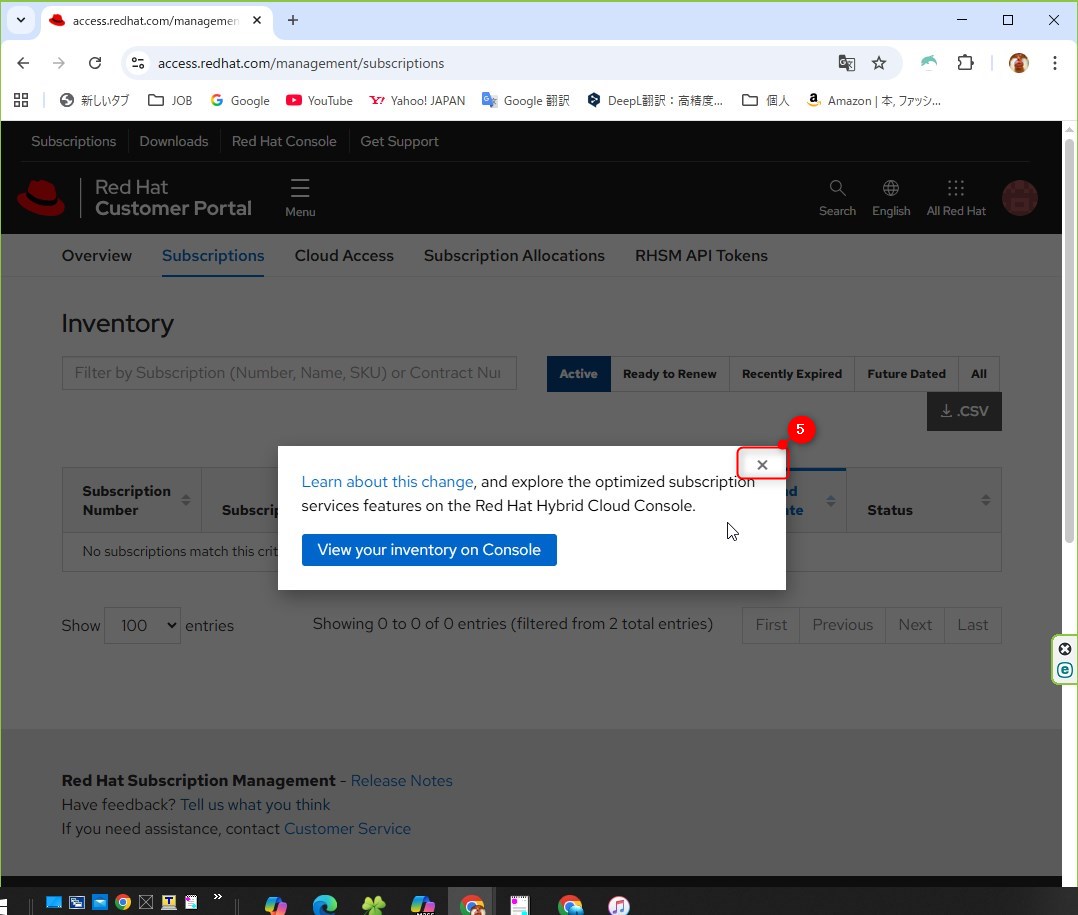Click the site information icon in address bar

pos(138,63)
